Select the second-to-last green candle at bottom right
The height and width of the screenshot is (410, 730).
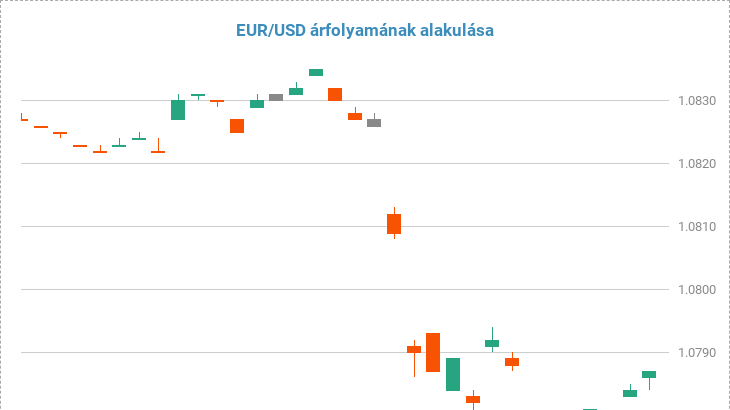pos(630,393)
